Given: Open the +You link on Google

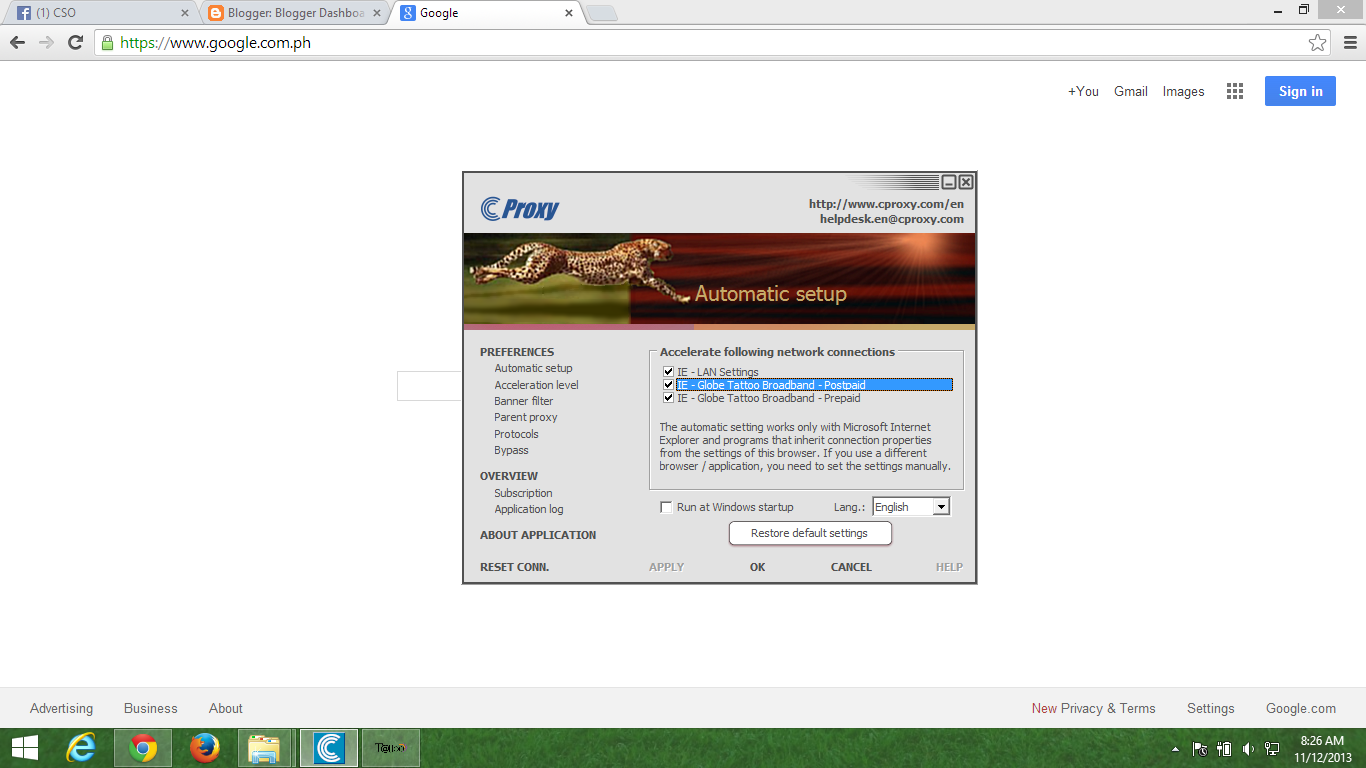Looking at the screenshot, I should tap(1083, 91).
